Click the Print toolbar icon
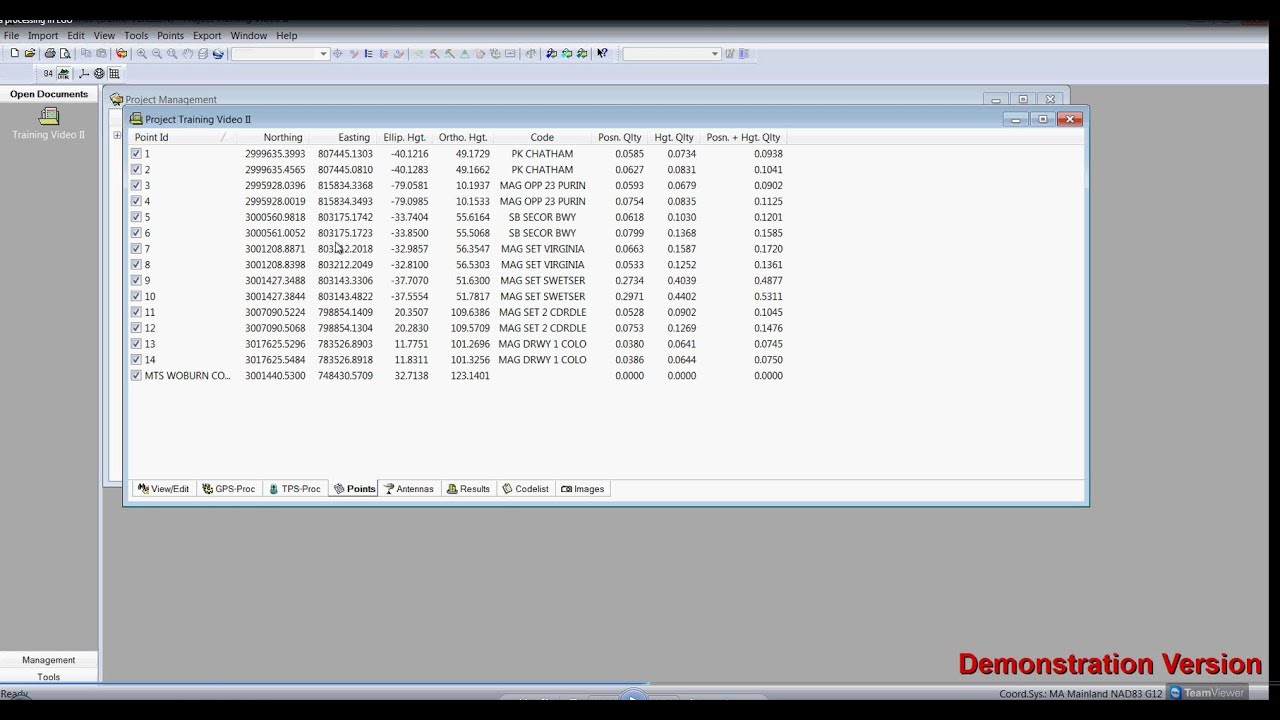 (x=50, y=53)
